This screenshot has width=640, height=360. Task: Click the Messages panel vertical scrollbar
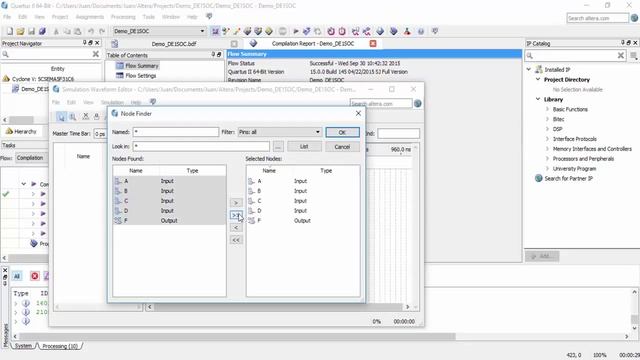click(634, 310)
